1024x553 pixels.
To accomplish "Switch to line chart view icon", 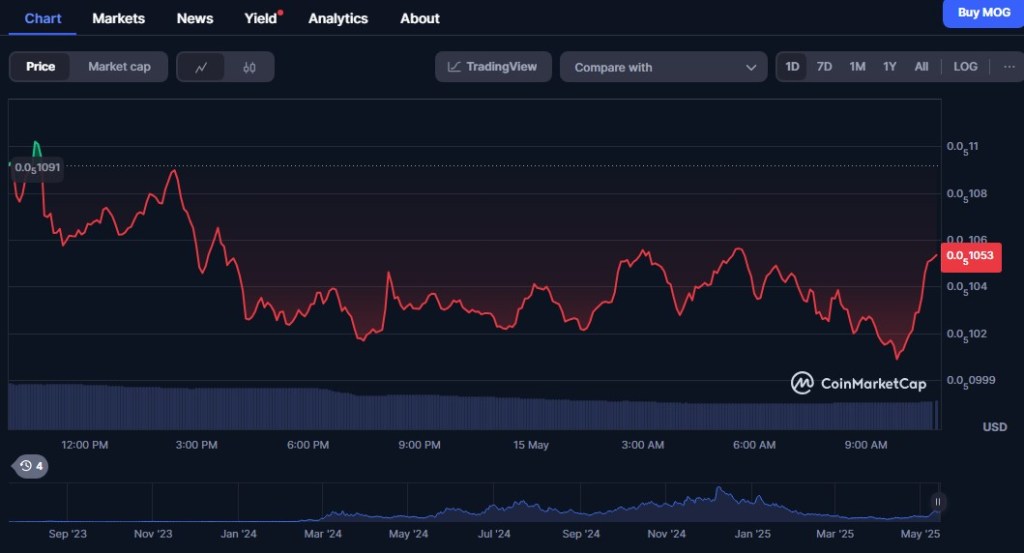I will (201, 67).
